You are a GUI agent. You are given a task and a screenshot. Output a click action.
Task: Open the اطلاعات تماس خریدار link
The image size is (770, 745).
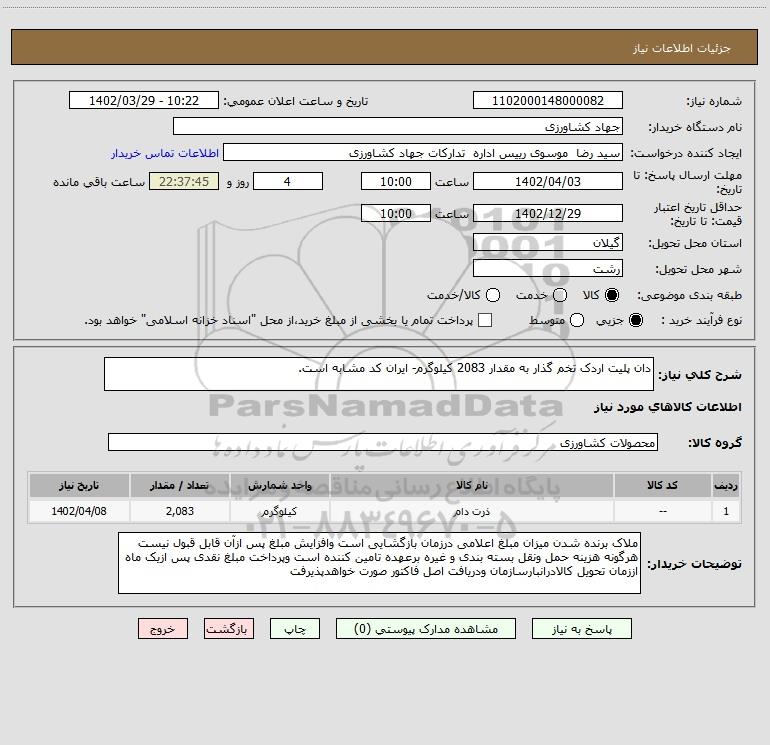click(x=165, y=153)
